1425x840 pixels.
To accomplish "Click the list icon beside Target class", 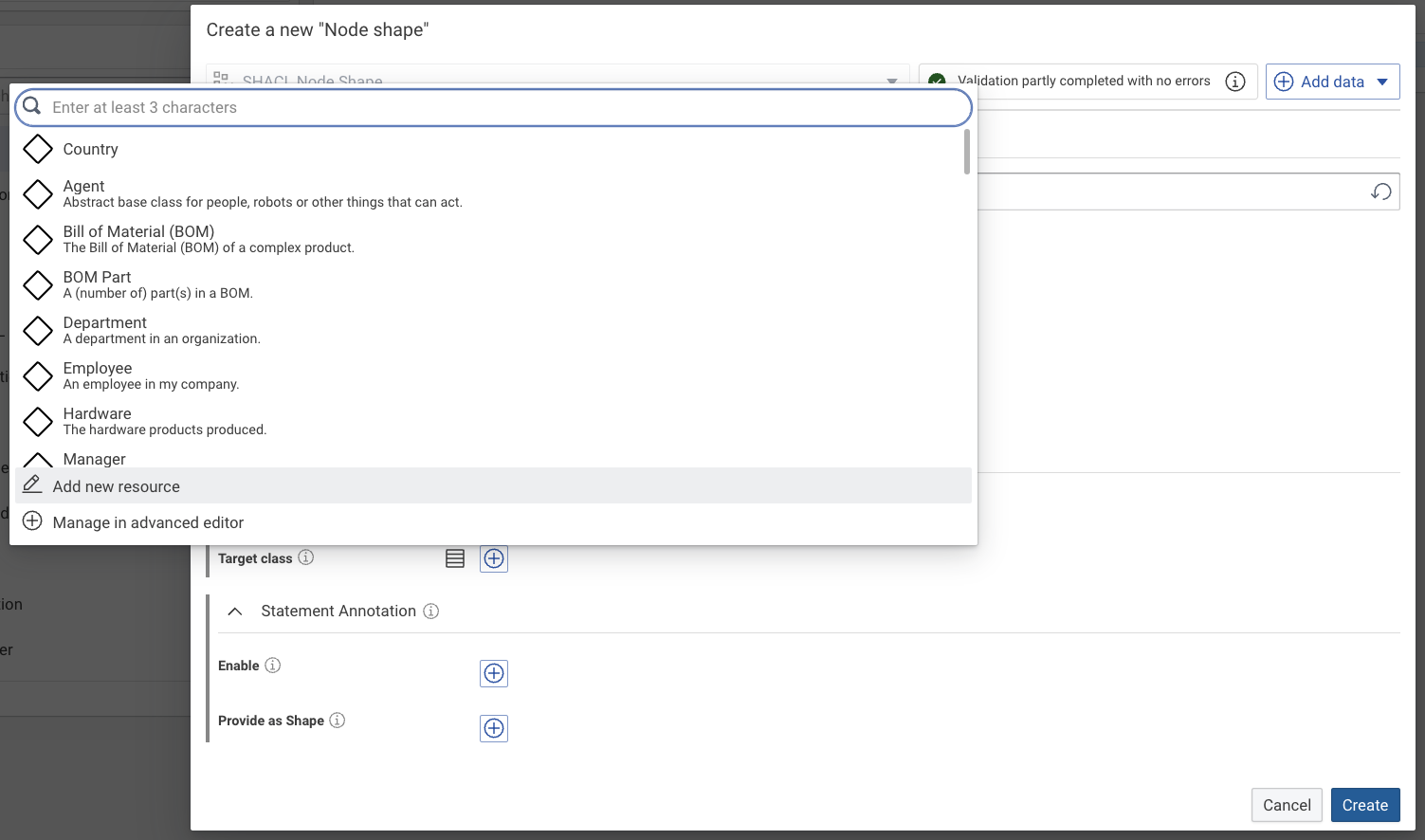I will coord(455,558).
